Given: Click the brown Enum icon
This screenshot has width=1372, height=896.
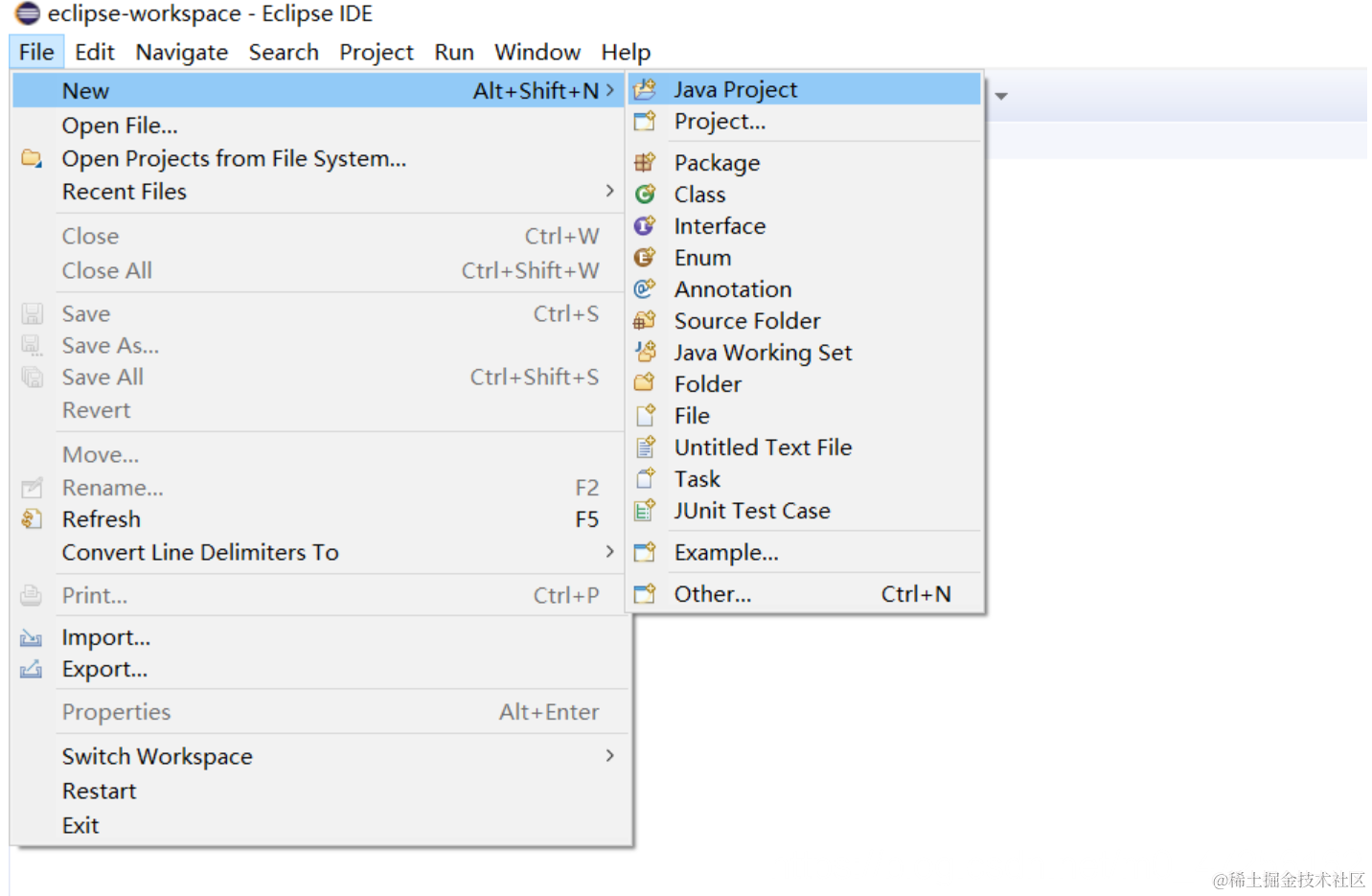Looking at the screenshot, I should tap(645, 257).
